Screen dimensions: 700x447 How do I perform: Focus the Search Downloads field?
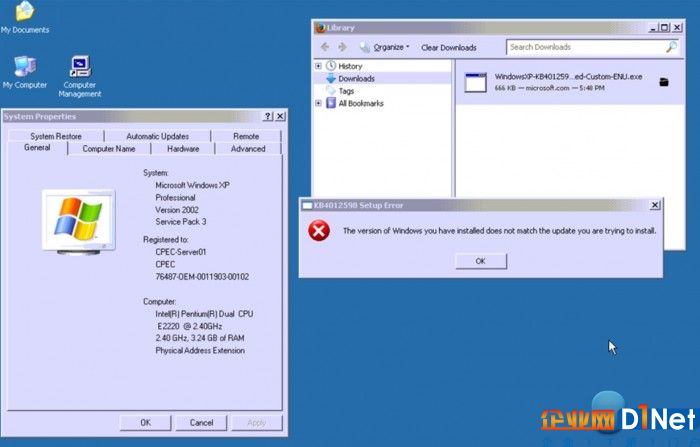[x=592, y=47]
